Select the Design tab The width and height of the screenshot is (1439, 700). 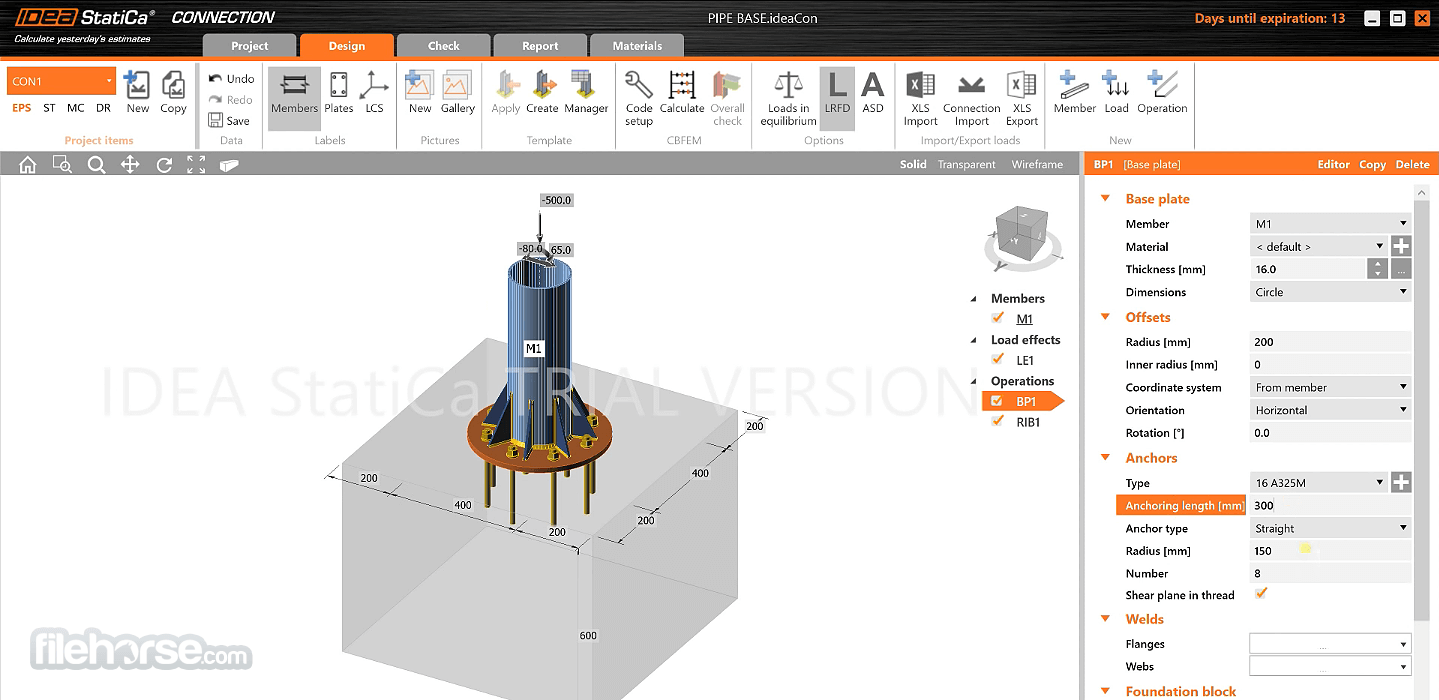pyautogui.click(x=346, y=46)
